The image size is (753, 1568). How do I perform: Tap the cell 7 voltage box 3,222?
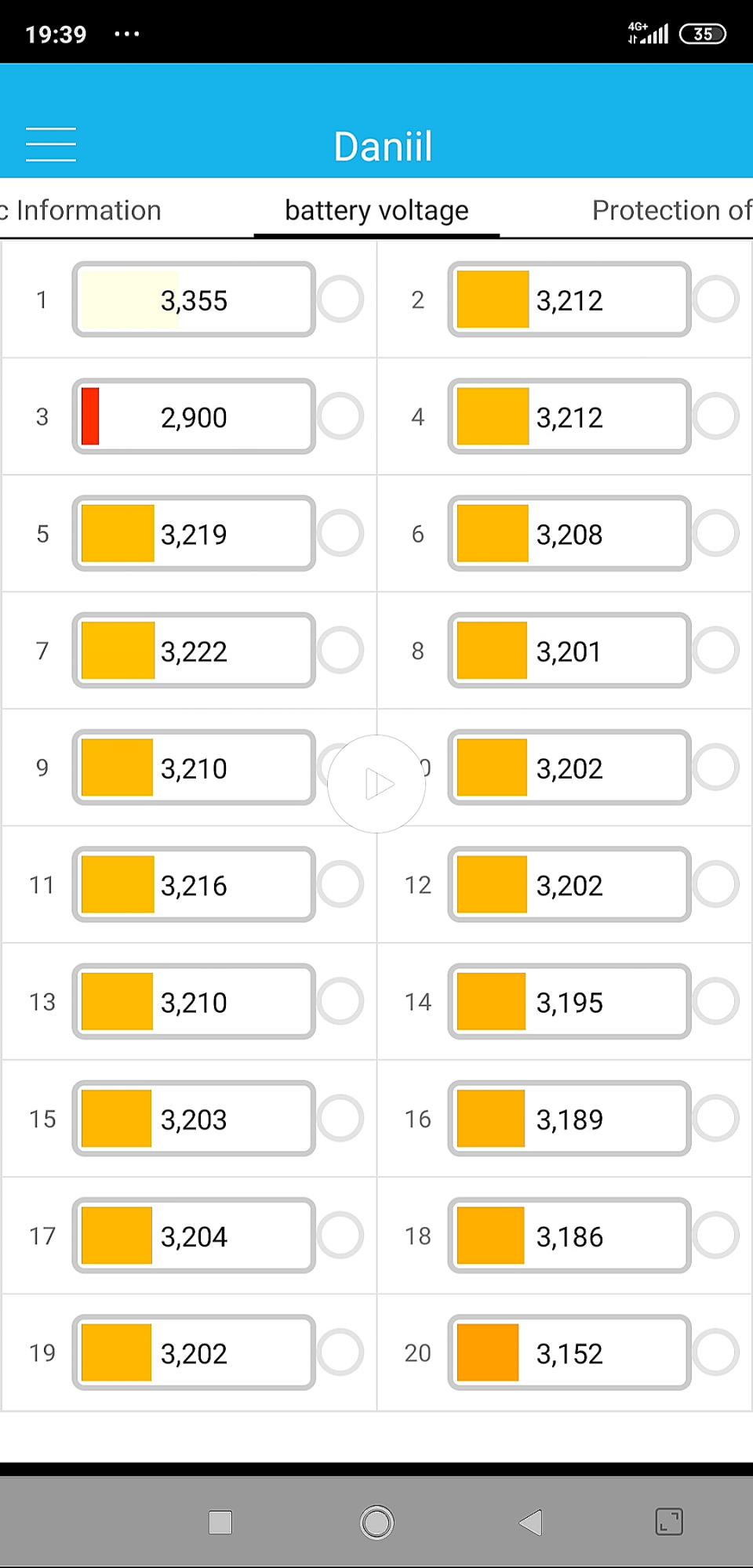tap(194, 651)
